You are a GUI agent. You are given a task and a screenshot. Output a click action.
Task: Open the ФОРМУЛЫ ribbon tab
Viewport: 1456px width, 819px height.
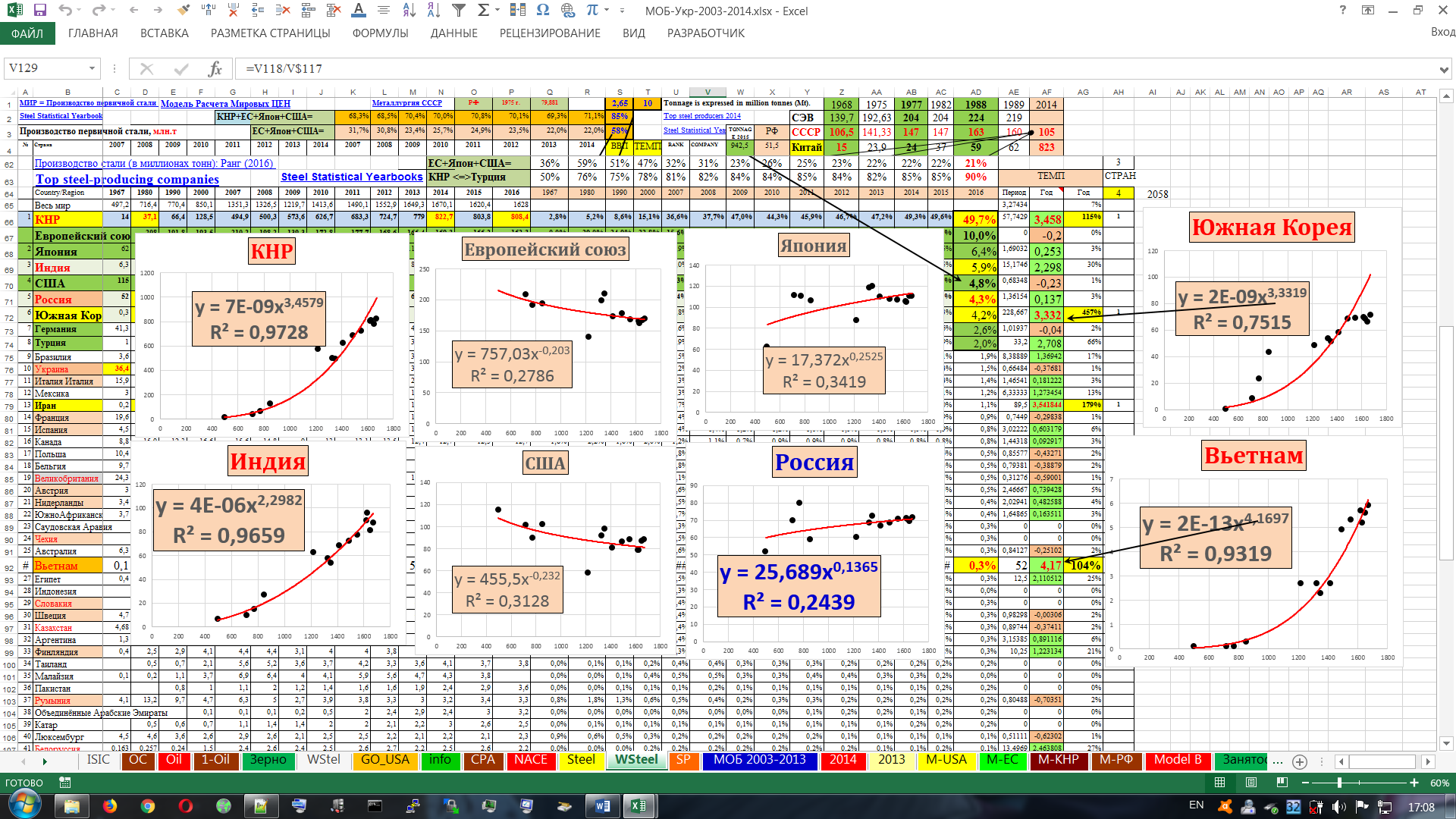click(380, 33)
